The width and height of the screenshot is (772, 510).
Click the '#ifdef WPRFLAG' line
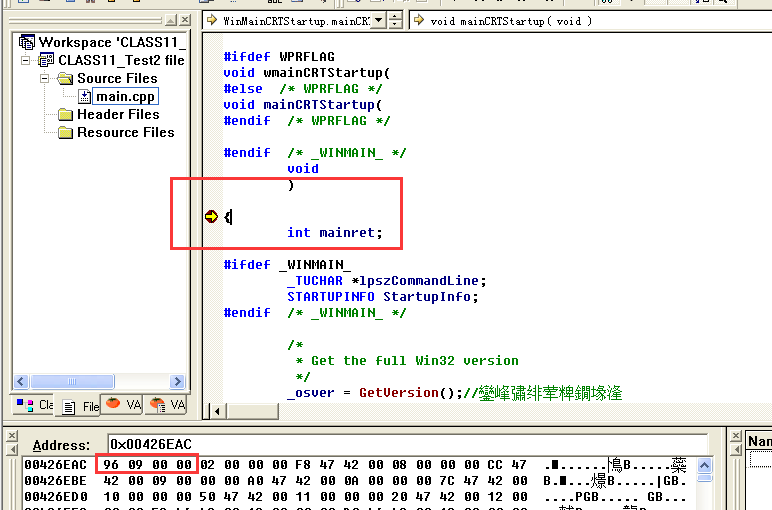tap(279, 57)
